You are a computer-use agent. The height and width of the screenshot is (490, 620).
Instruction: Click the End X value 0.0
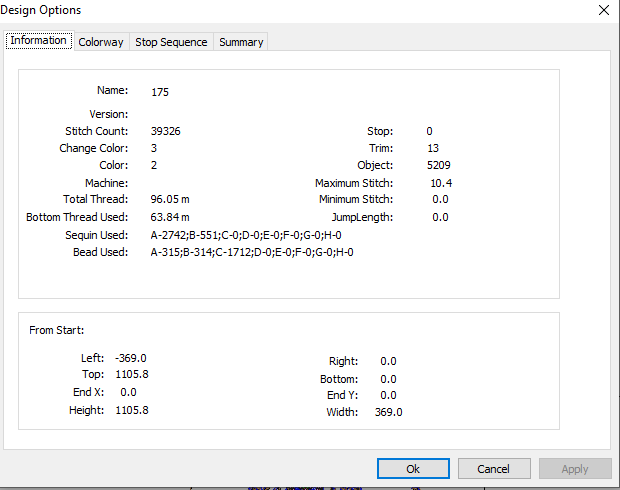point(128,392)
